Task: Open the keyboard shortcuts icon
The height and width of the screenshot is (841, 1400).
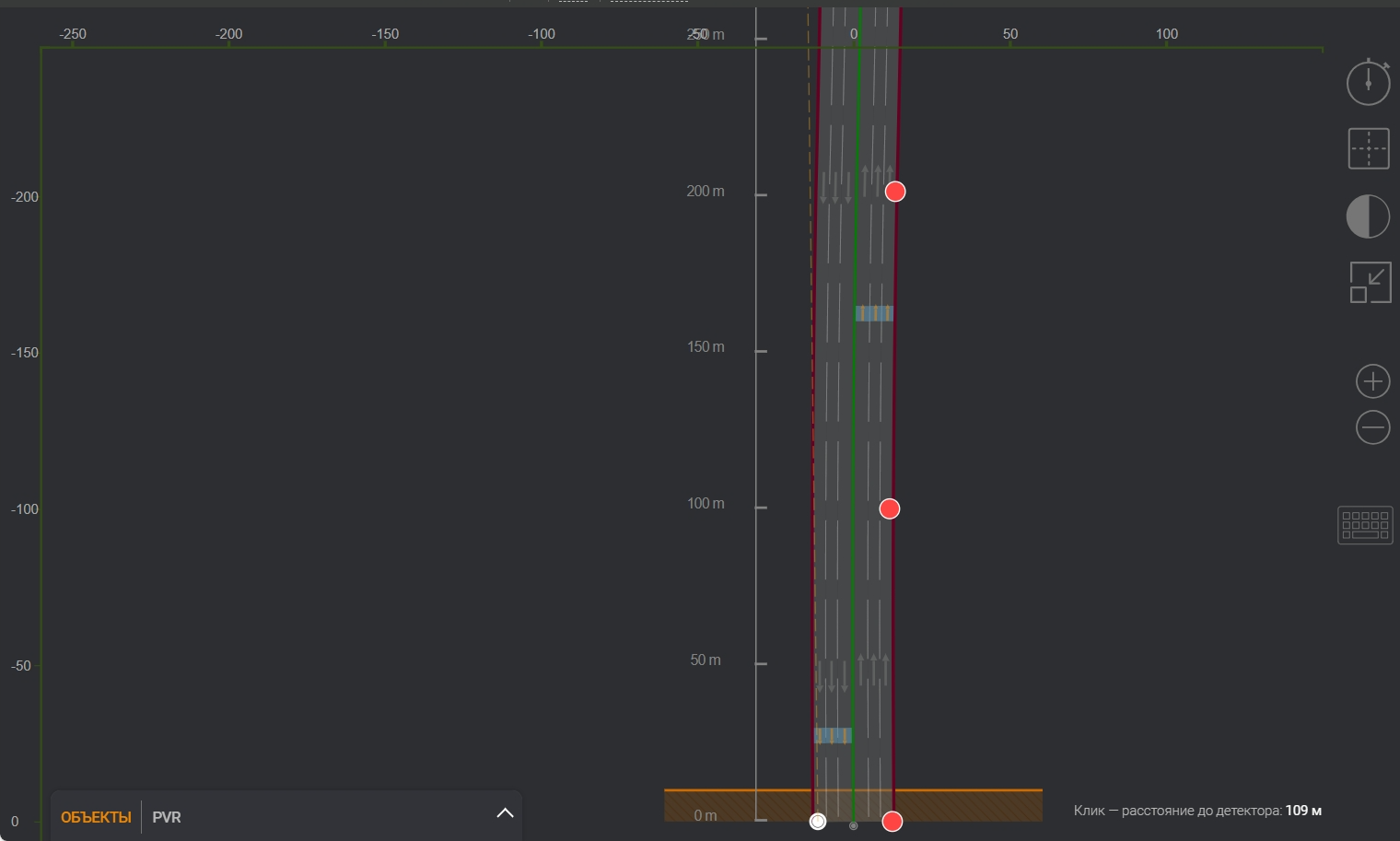Action: (x=1365, y=525)
